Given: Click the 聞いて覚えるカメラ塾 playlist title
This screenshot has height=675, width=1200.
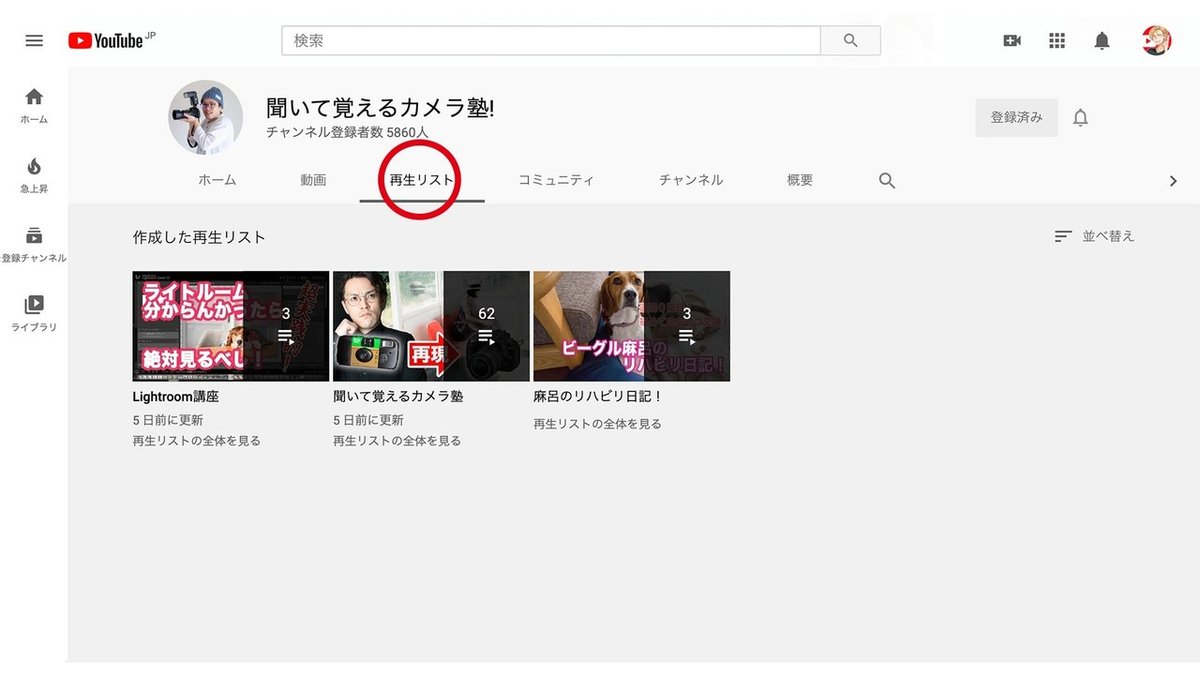Looking at the screenshot, I should 398,396.
